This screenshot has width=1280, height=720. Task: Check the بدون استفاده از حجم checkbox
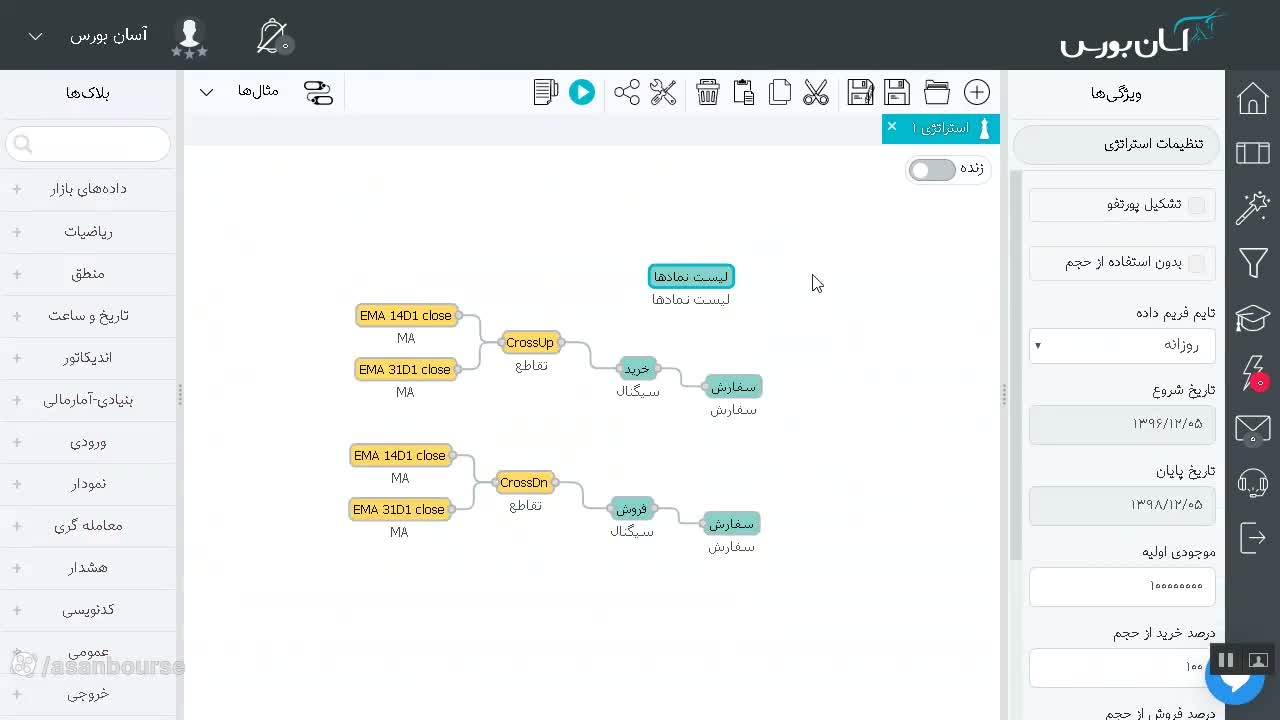click(x=1196, y=263)
